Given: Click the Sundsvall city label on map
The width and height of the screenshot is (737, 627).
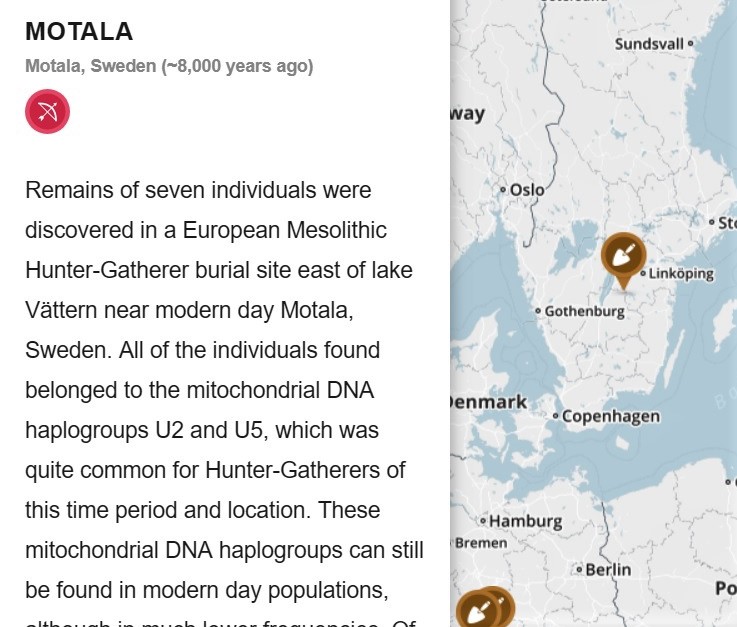Looking at the screenshot, I should (649, 44).
